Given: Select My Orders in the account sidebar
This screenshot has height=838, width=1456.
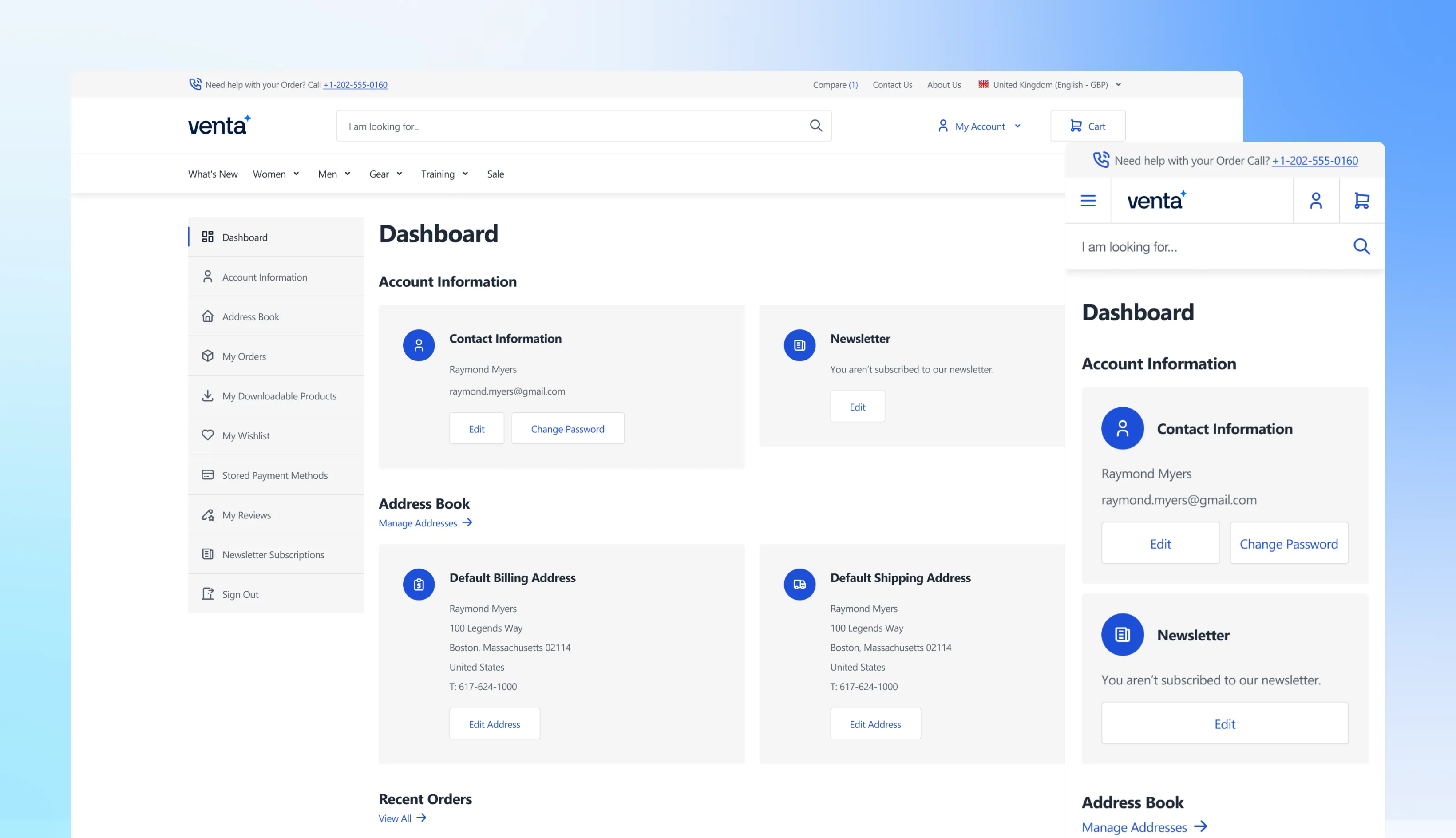Looking at the screenshot, I should coord(244,356).
